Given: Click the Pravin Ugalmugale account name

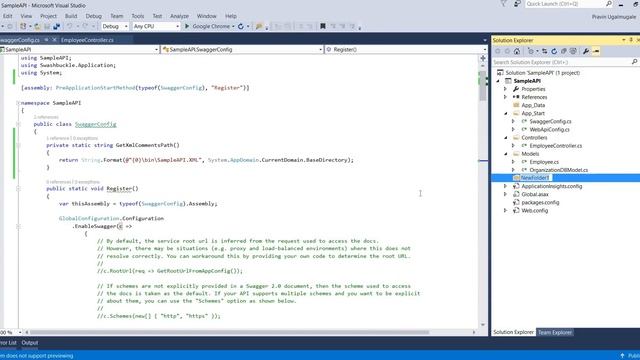Looking at the screenshot, I should [x=613, y=17].
